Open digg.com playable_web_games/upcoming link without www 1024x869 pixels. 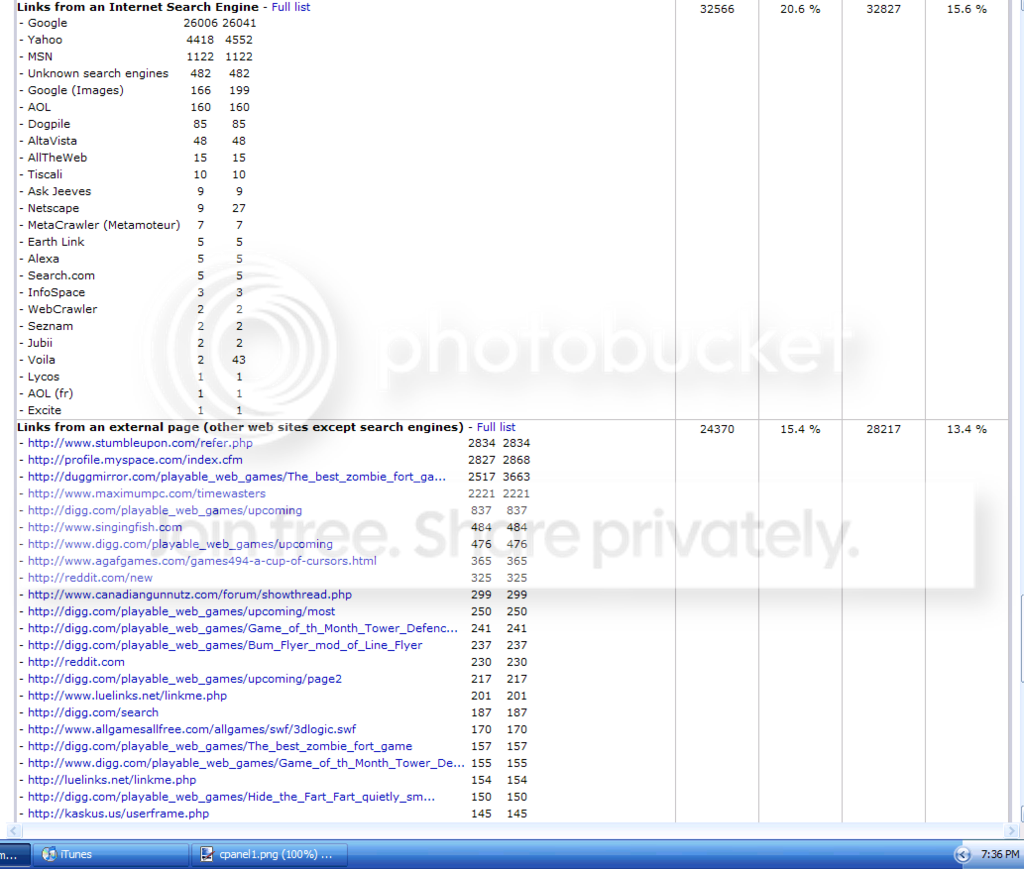click(165, 511)
